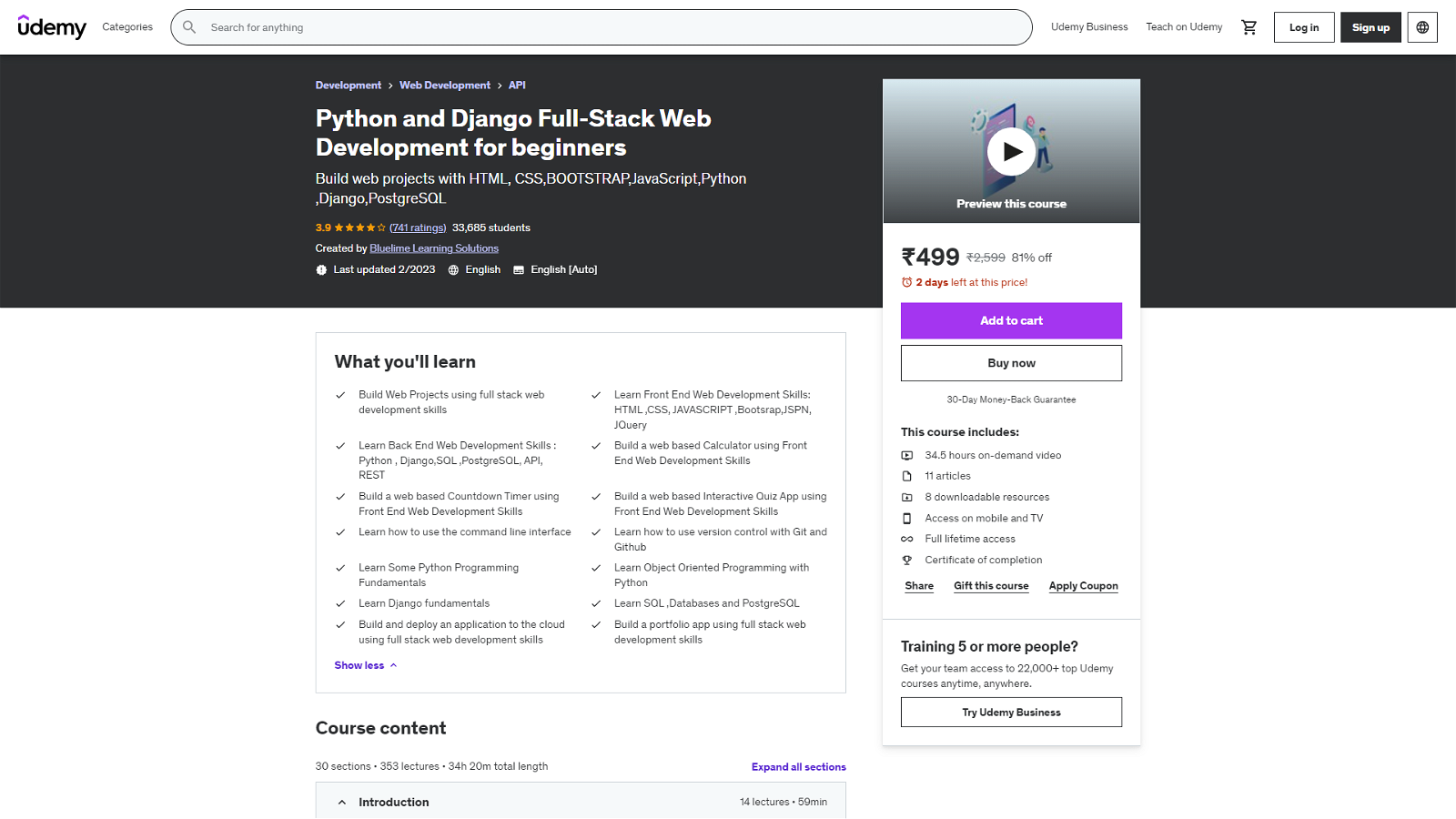This screenshot has width=1456, height=819.
Task: Expand all course sections
Action: click(798, 767)
